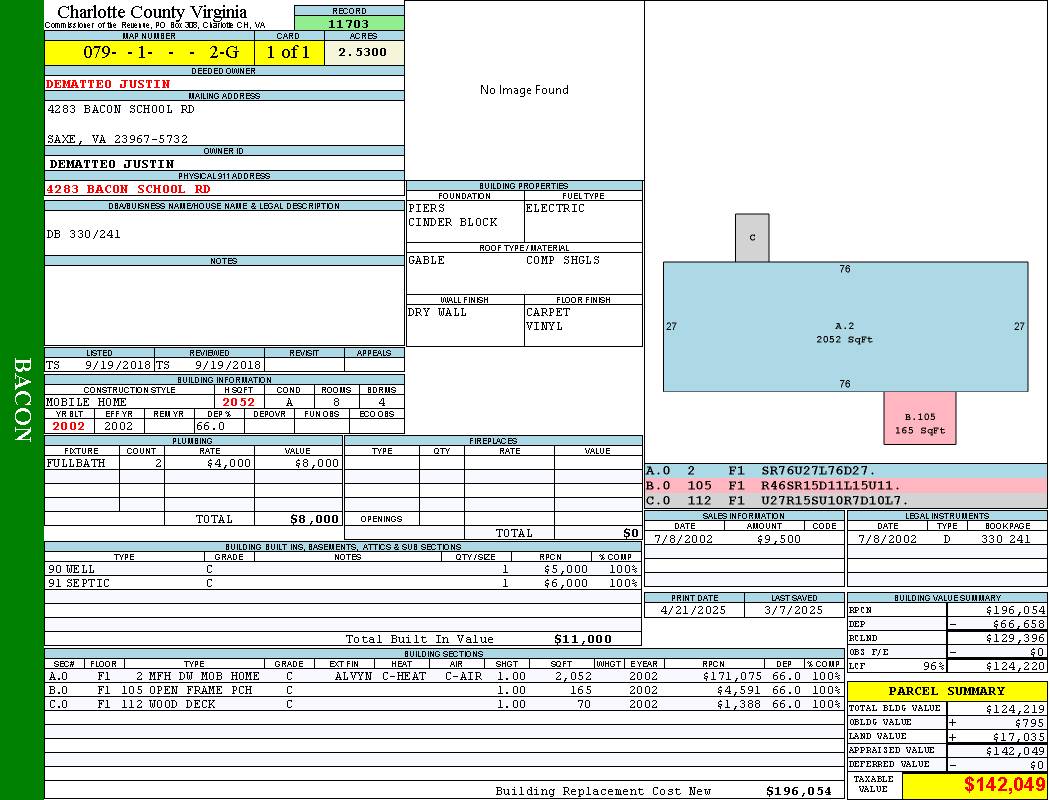Viewport: 1050px width, 800px height.
Task: Click the total bldg value $124,219
Action: click(1015, 708)
